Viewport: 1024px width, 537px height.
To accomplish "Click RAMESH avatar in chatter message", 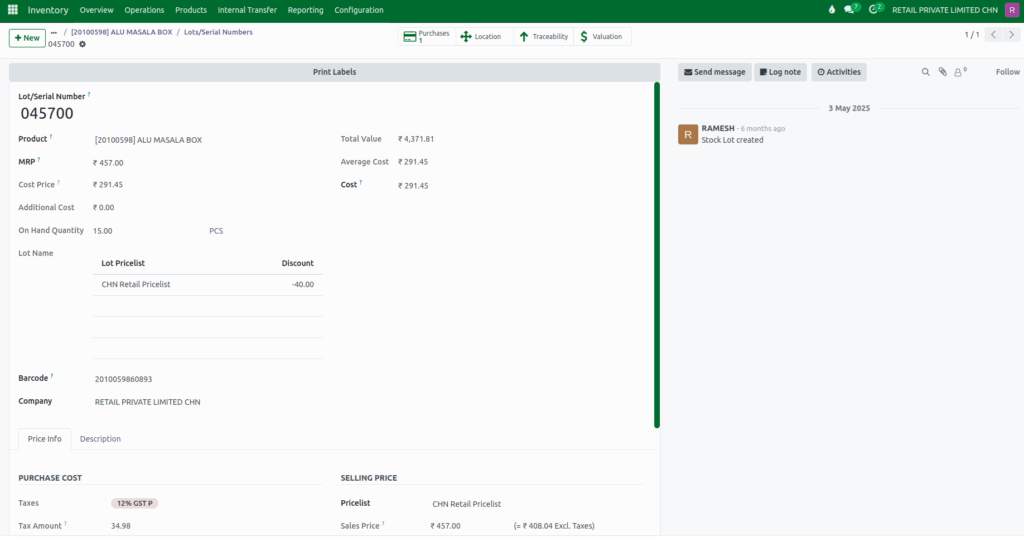I will click(688, 134).
